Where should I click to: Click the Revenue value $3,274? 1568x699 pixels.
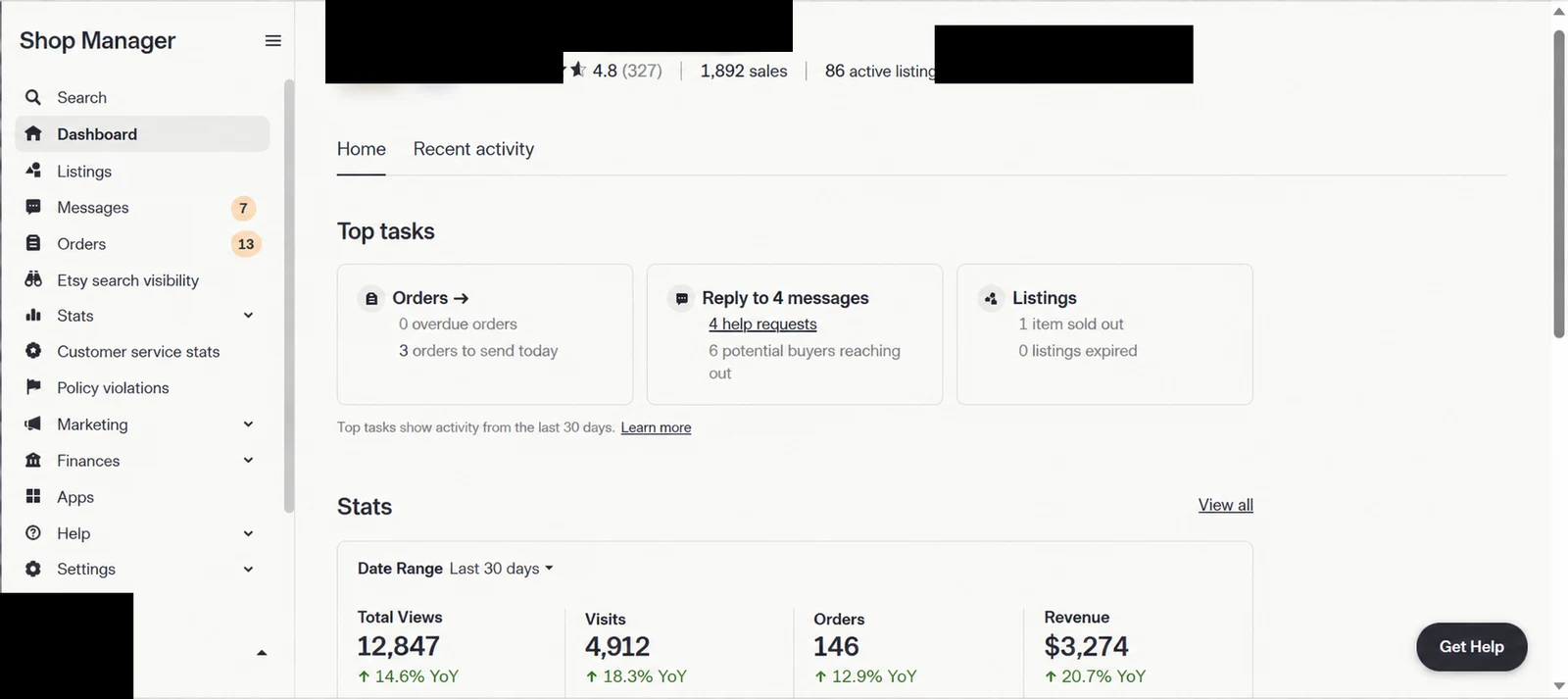tap(1086, 646)
